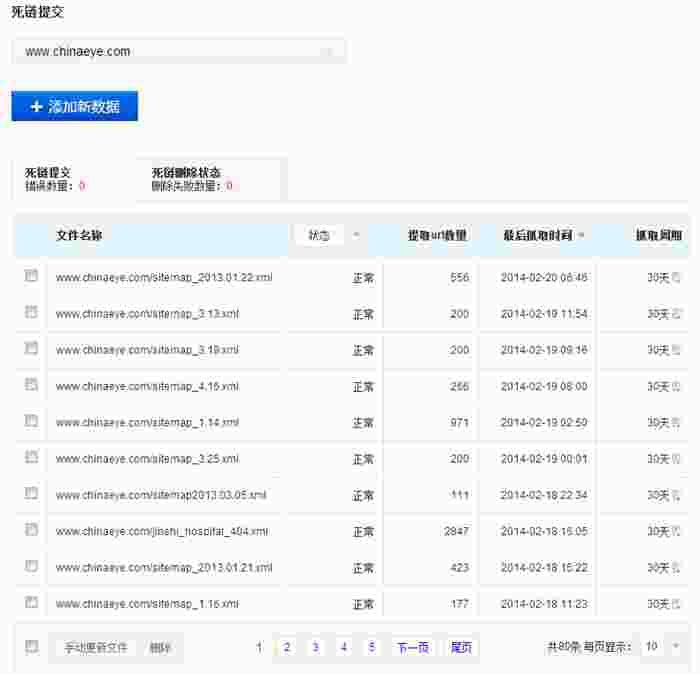Click edit icon next to 30天 for sitemap2013.03.05.xml
This screenshot has width=700, height=674.
click(676, 495)
